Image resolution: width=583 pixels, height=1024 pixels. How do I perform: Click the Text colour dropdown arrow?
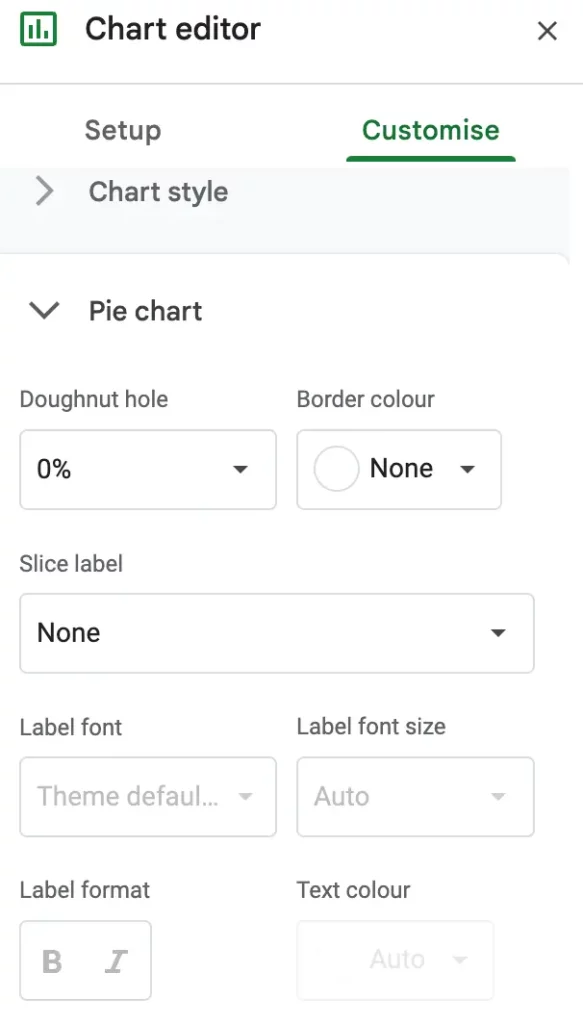459,960
